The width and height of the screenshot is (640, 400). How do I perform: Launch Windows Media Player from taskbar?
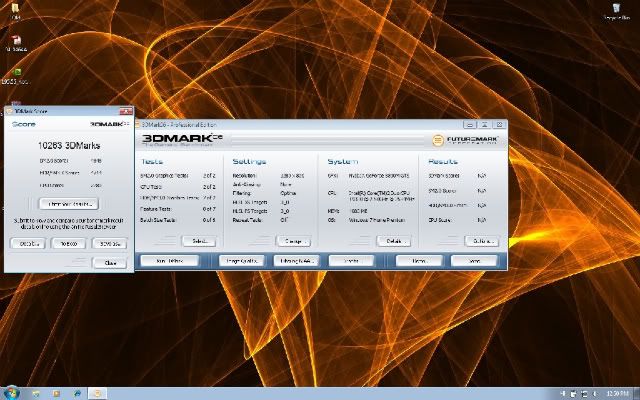pyautogui.click(x=56, y=394)
